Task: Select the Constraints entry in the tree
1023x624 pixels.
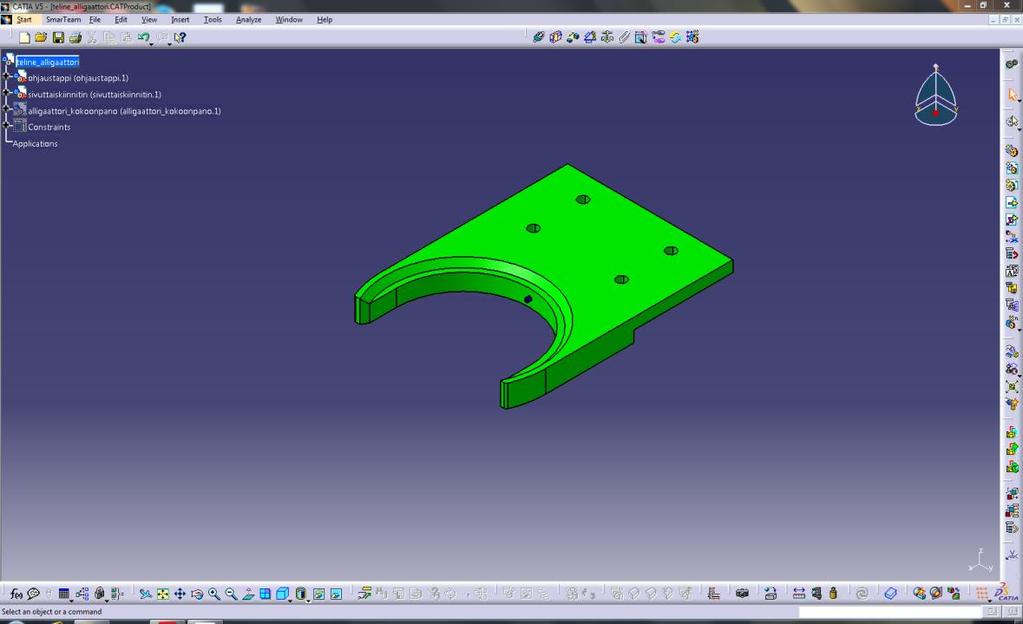Action: pyautogui.click(x=49, y=127)
